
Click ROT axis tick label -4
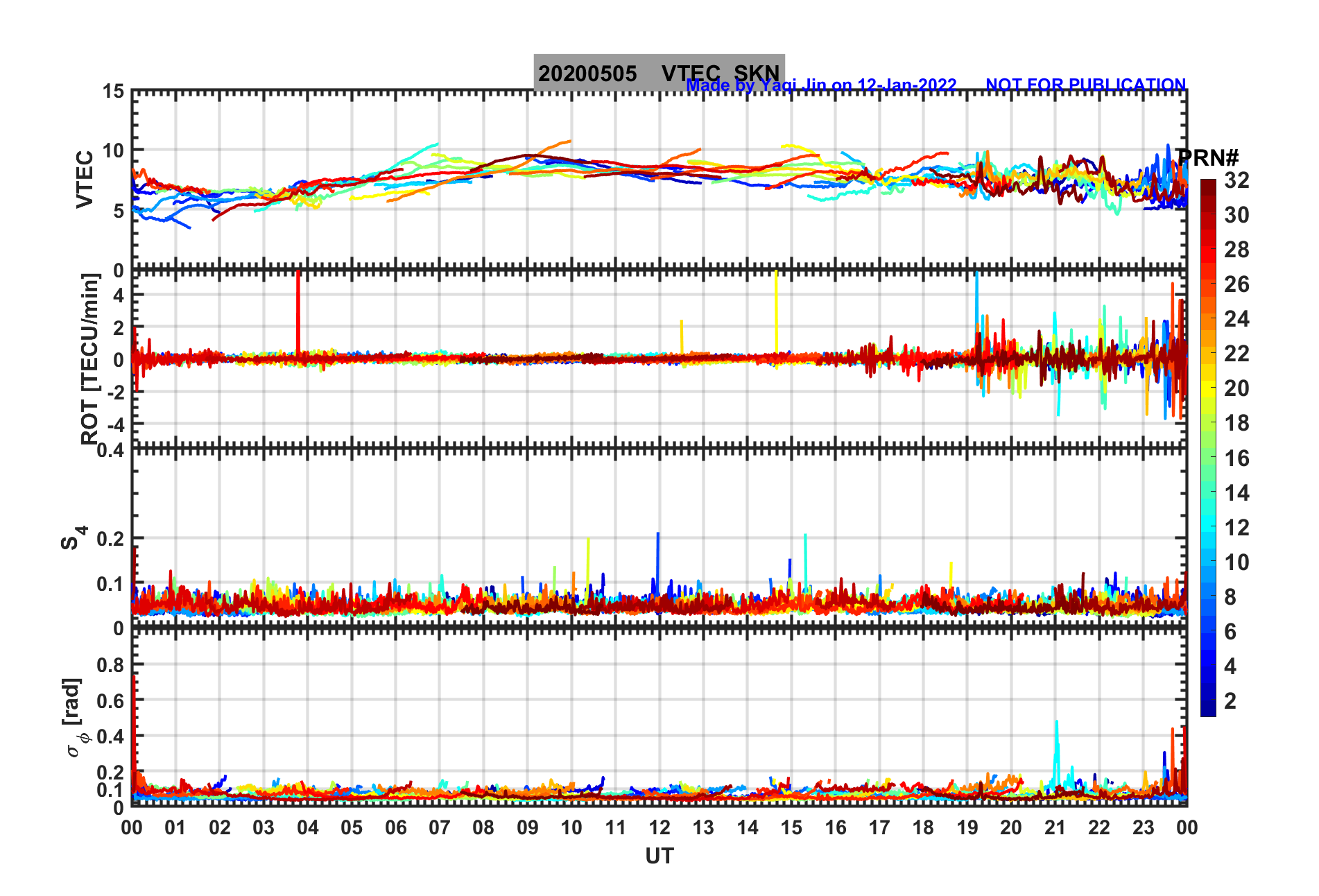tap(117, 424)
